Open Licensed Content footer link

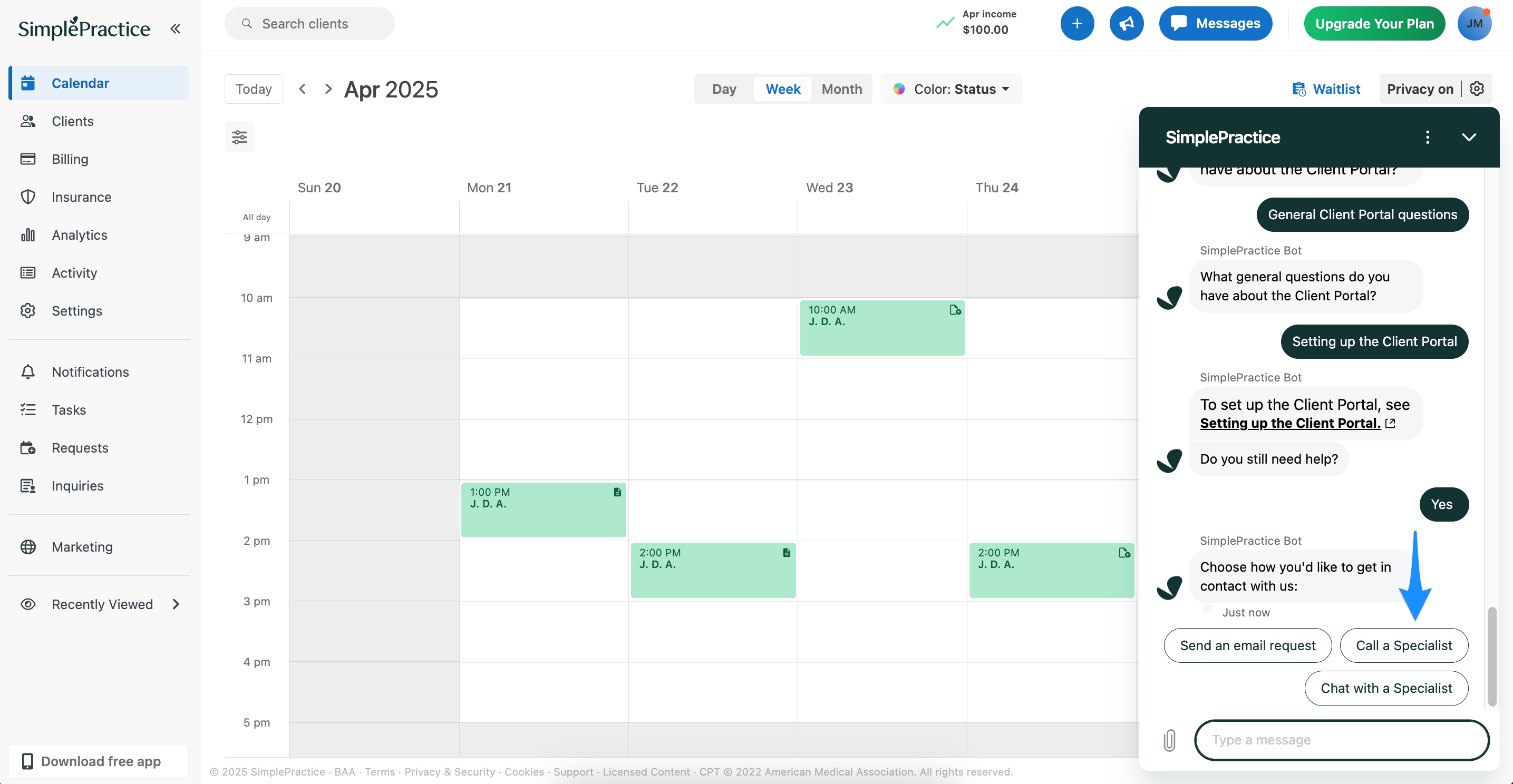click(x=646, y=772)
